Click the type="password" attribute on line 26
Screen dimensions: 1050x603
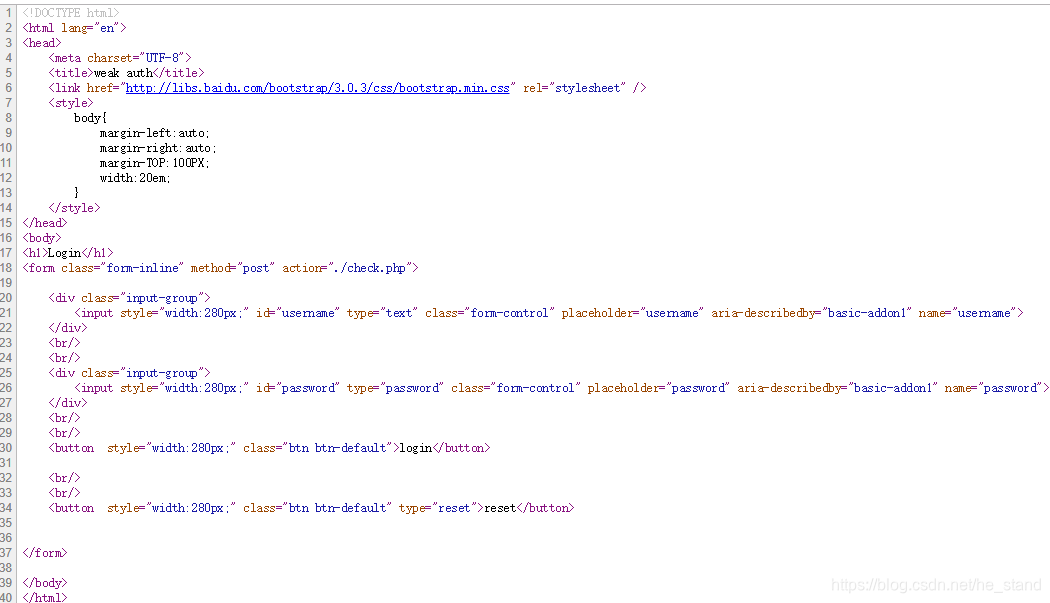click(395, 388)
